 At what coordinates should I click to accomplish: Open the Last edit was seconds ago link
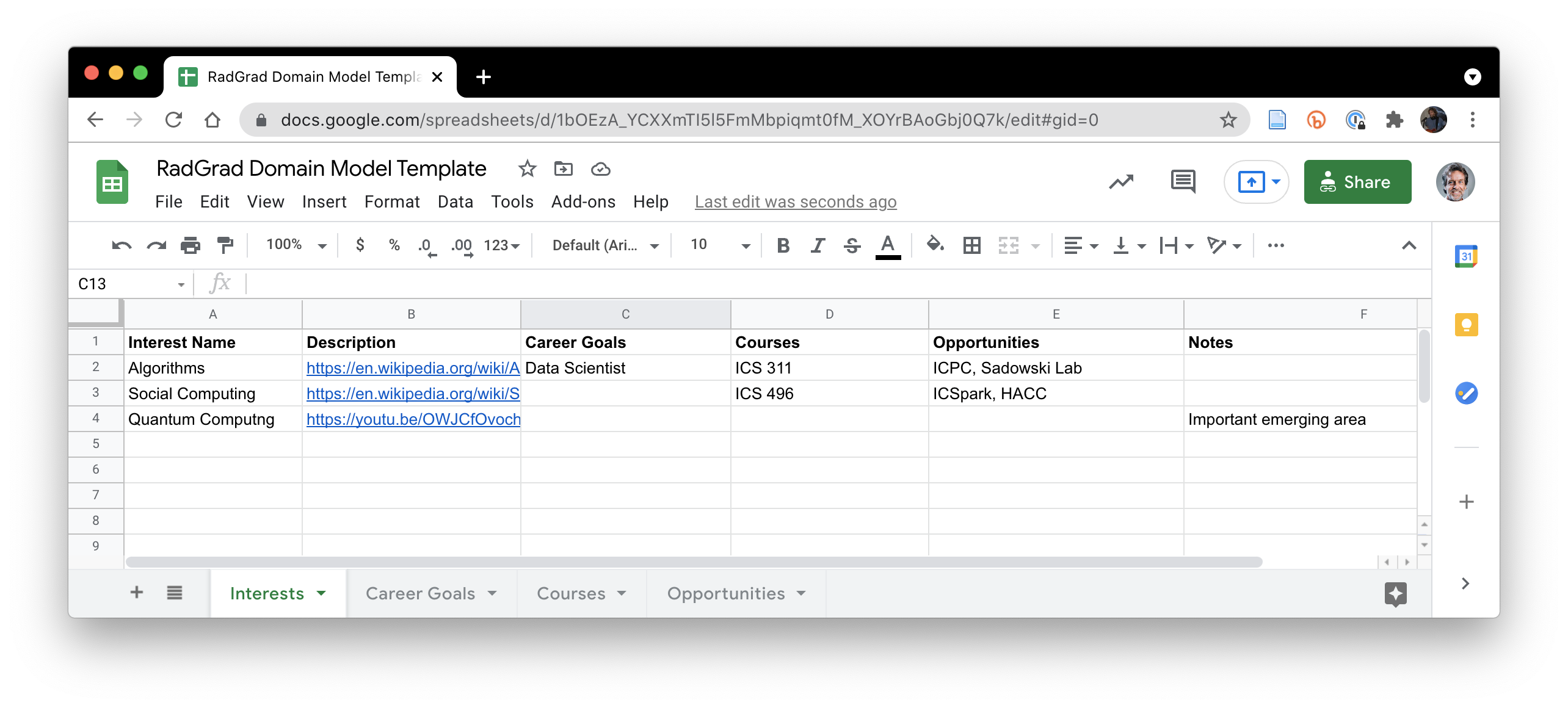coord(795,201)
